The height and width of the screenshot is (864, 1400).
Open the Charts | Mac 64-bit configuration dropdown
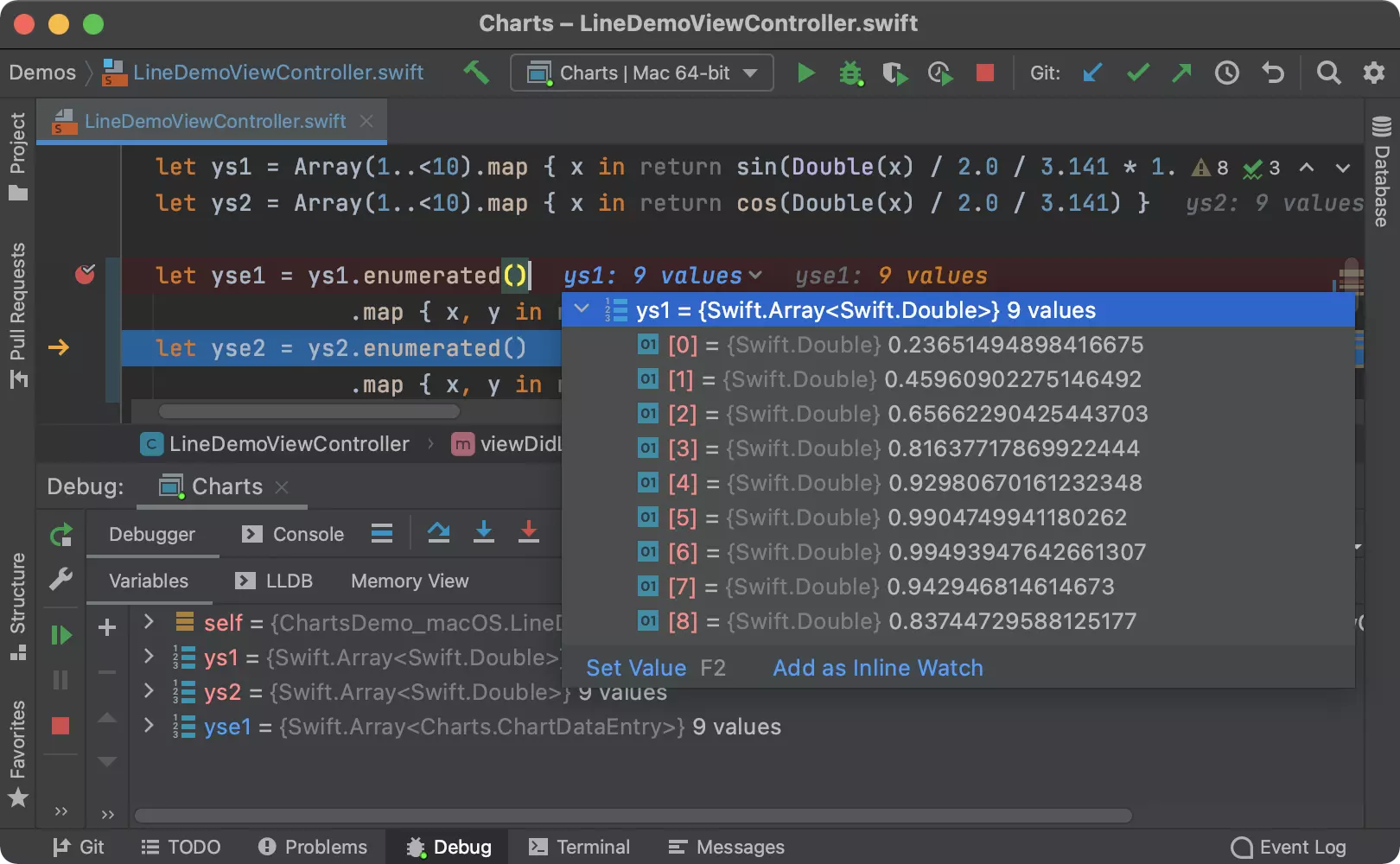641,73
